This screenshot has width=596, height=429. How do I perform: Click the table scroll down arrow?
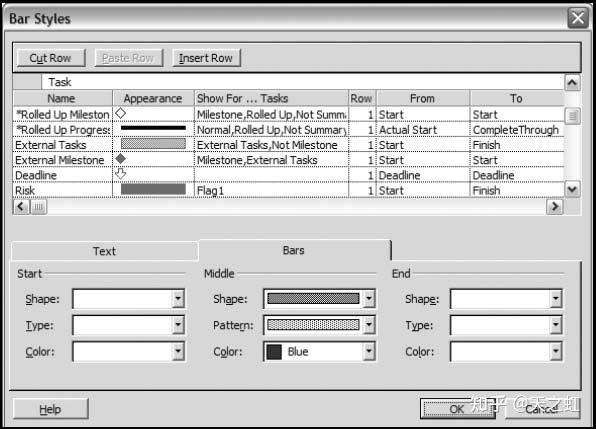click(572, 189)
